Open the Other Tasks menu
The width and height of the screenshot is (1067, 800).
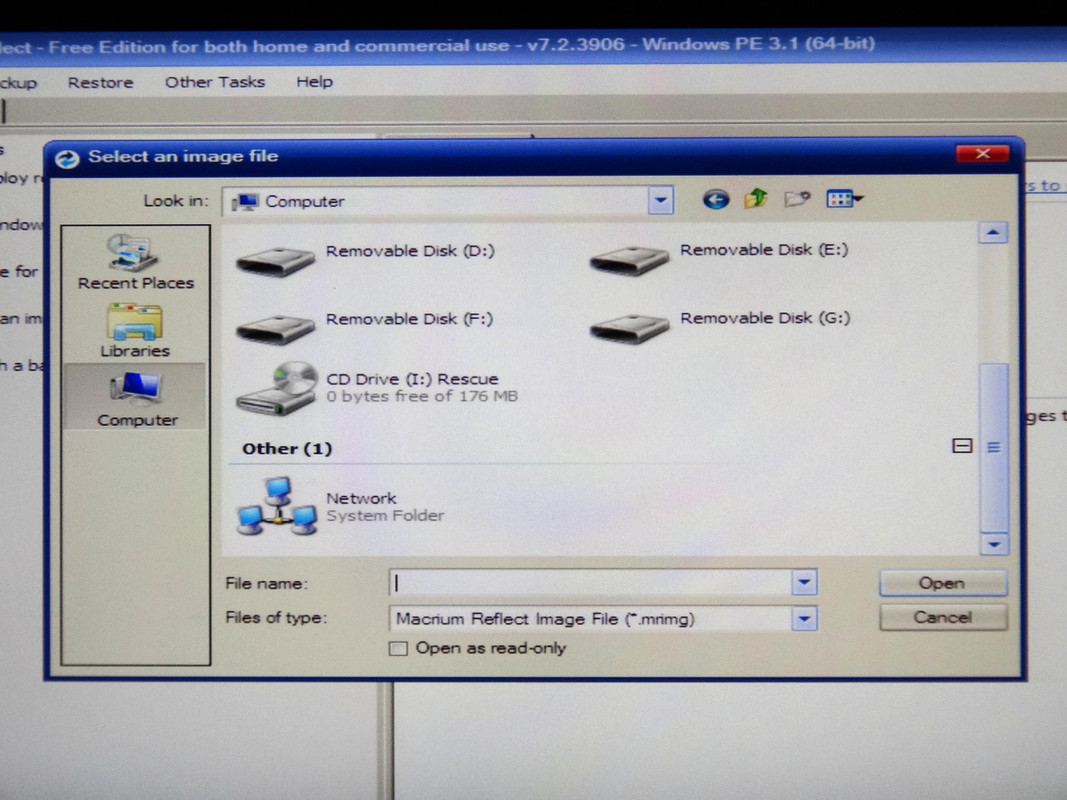point(215,82)
